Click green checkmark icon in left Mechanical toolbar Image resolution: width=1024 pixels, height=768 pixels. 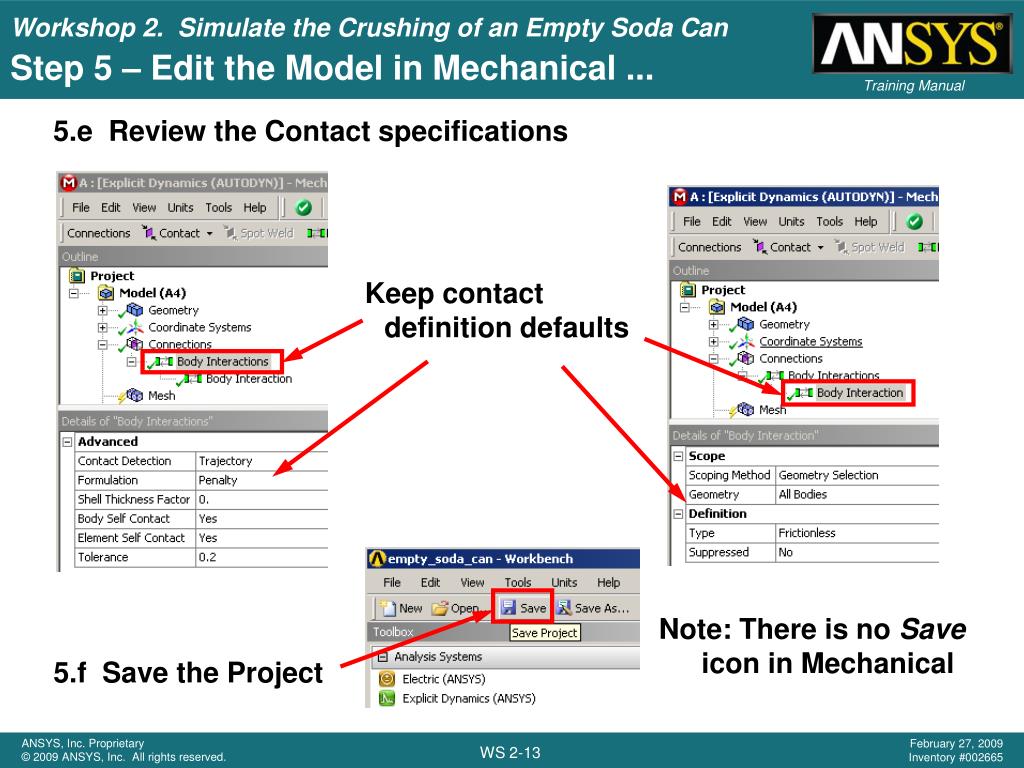(303, 208)
